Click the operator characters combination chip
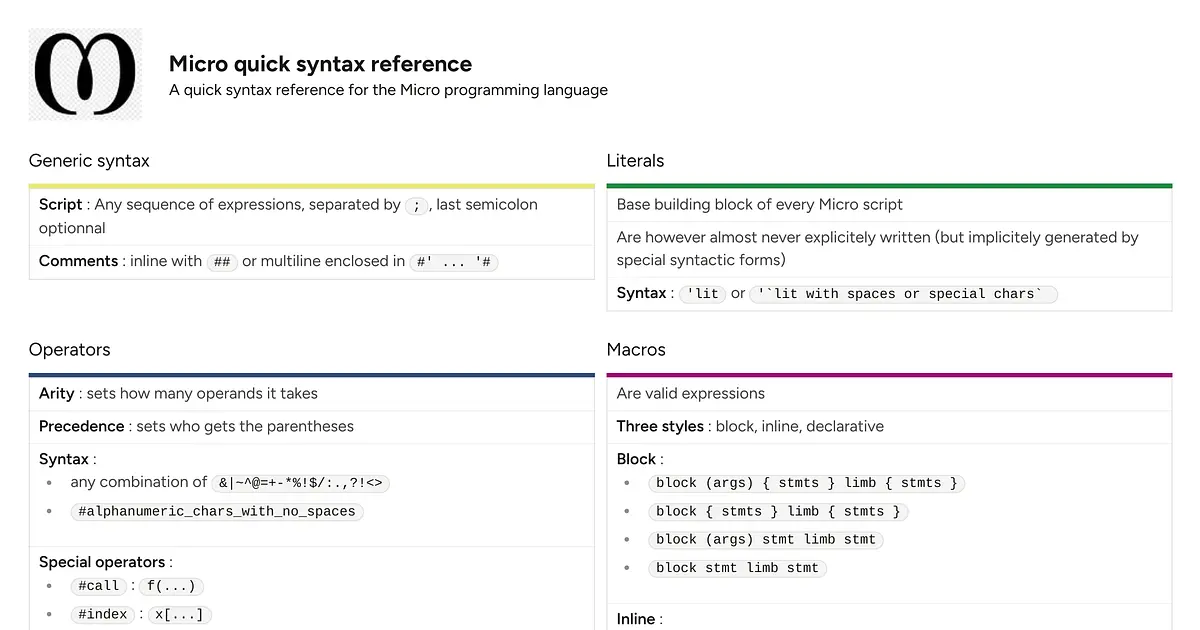 click(299, 483)
